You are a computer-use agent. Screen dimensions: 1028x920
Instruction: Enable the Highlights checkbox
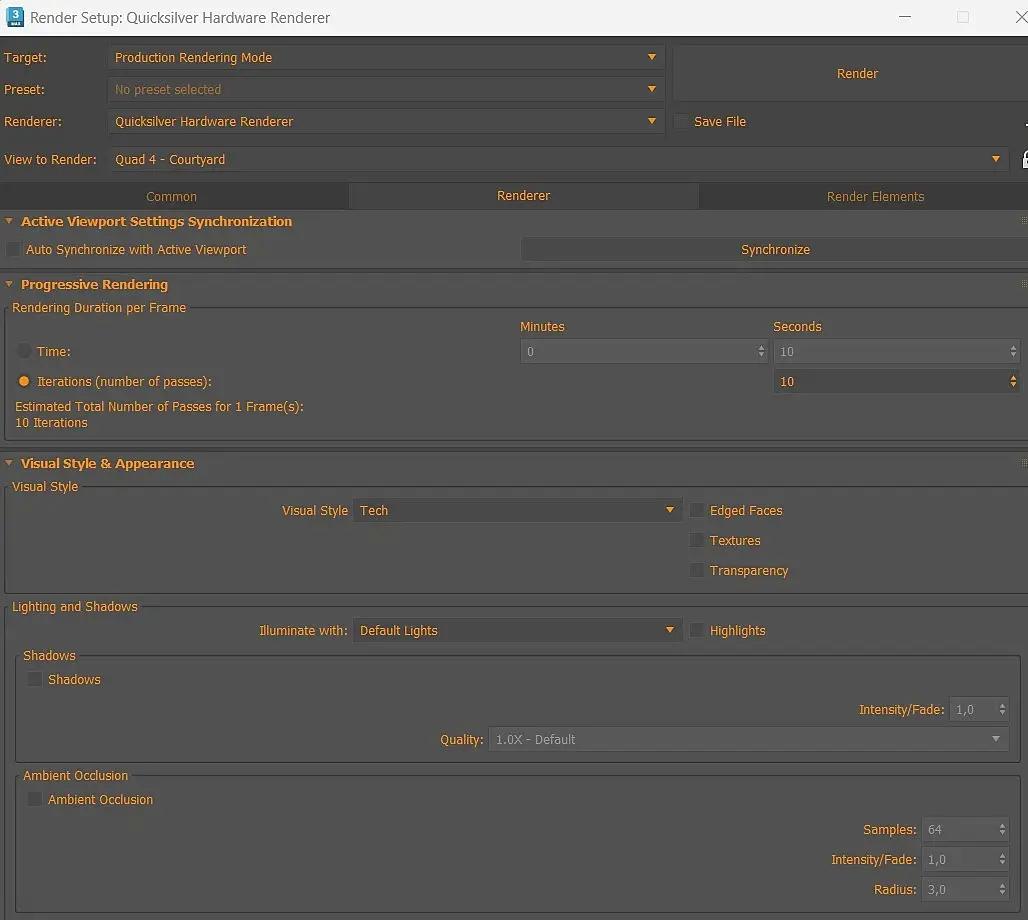pos(697,630)
